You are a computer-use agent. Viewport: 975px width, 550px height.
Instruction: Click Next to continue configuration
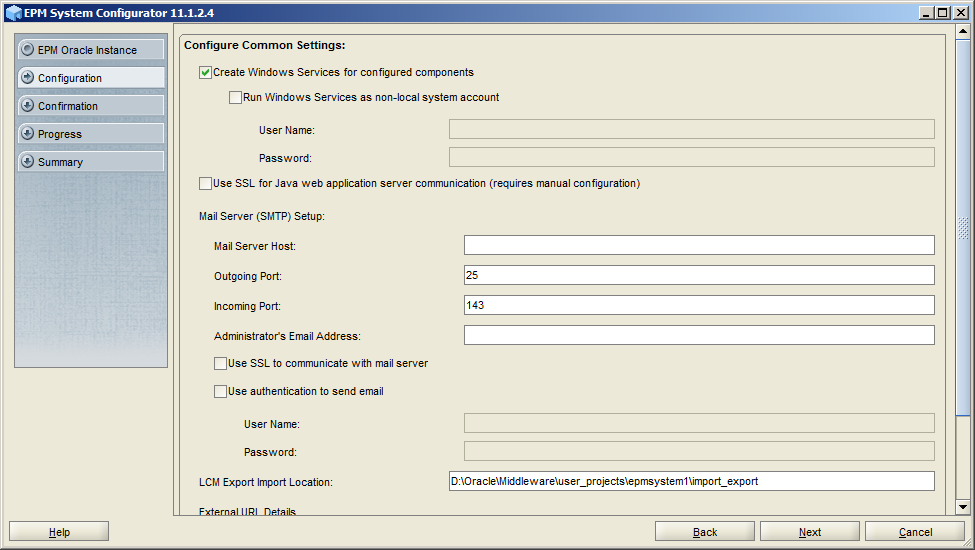(810, 532)
